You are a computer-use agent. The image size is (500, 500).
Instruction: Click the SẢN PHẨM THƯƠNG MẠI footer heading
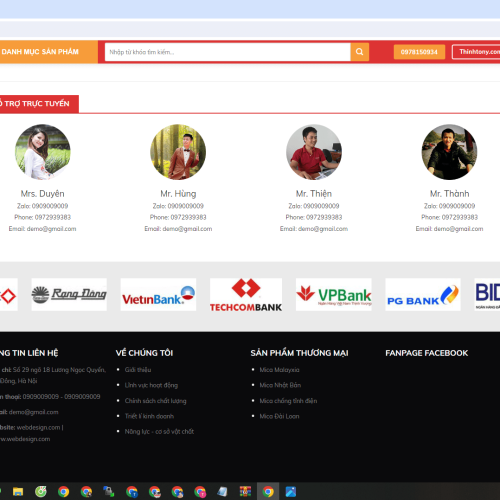click(x=299, y=353)
